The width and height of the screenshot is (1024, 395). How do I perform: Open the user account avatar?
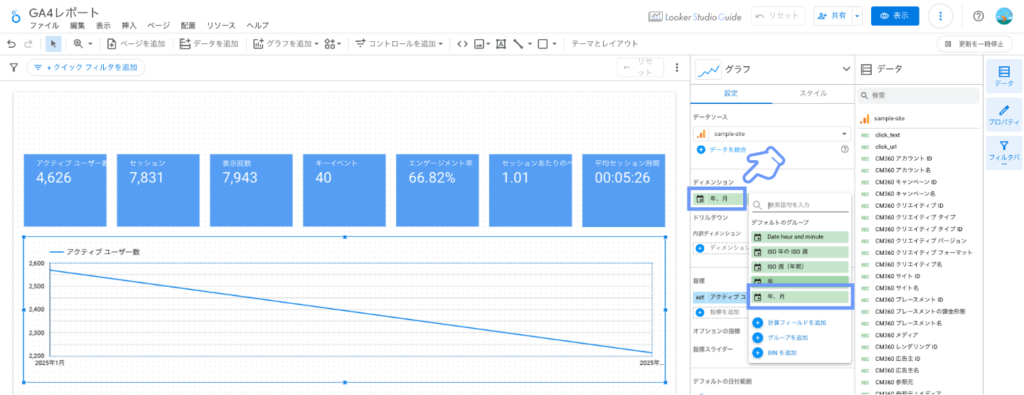tap(1004, 16)
